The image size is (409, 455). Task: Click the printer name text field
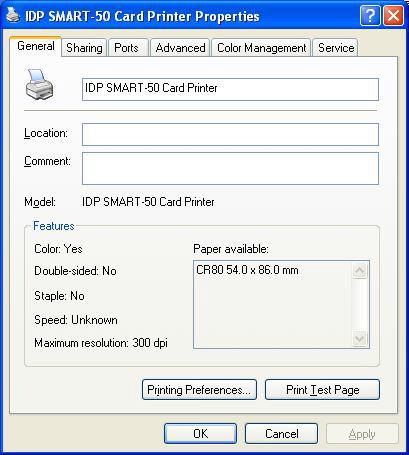click(x=230, y=89)
